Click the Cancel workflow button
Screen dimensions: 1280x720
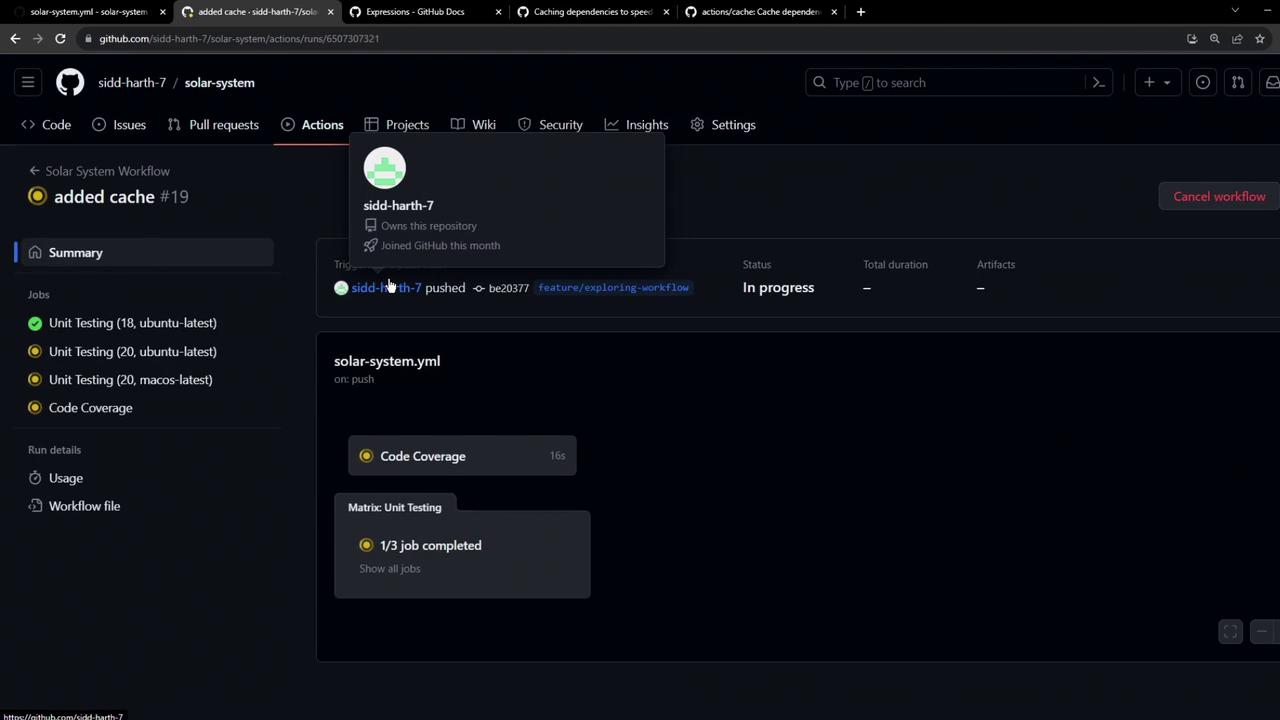[x=1219, y=197]
